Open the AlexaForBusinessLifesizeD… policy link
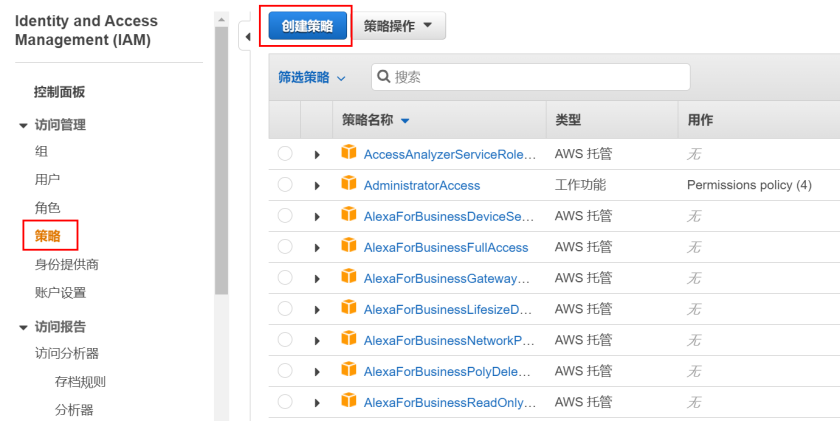Viewport: 840px width, 421px height. point(448,310)
